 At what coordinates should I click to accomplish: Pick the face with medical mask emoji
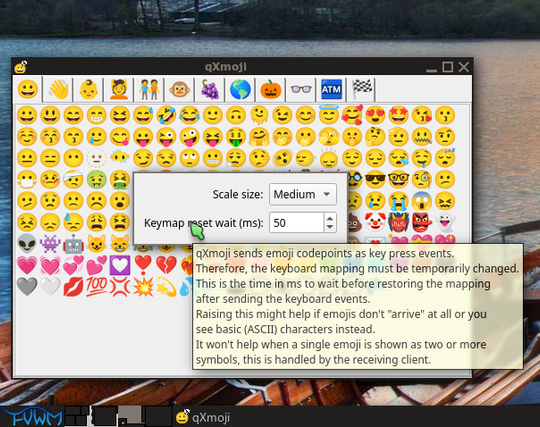point(27,179)
